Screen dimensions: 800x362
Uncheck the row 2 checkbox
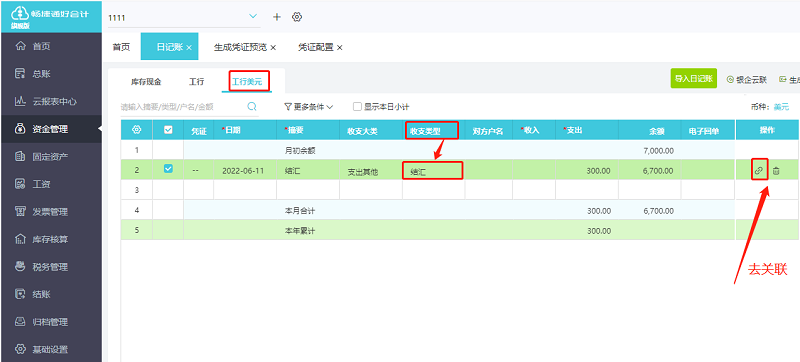pyautogui.click(x=168, y=169)
